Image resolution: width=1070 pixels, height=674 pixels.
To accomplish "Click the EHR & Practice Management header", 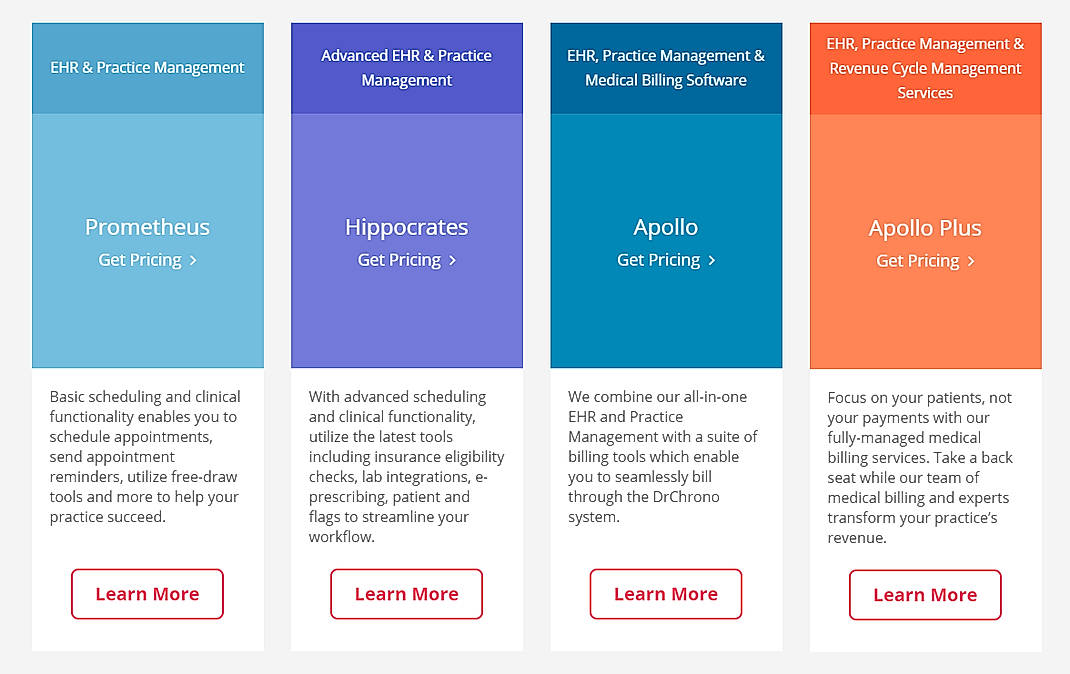I will pyautogui.click(x=147, y=68).
